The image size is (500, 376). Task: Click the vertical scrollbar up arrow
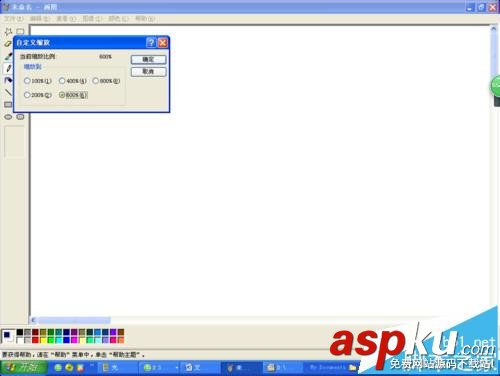(x=493, y=29)
